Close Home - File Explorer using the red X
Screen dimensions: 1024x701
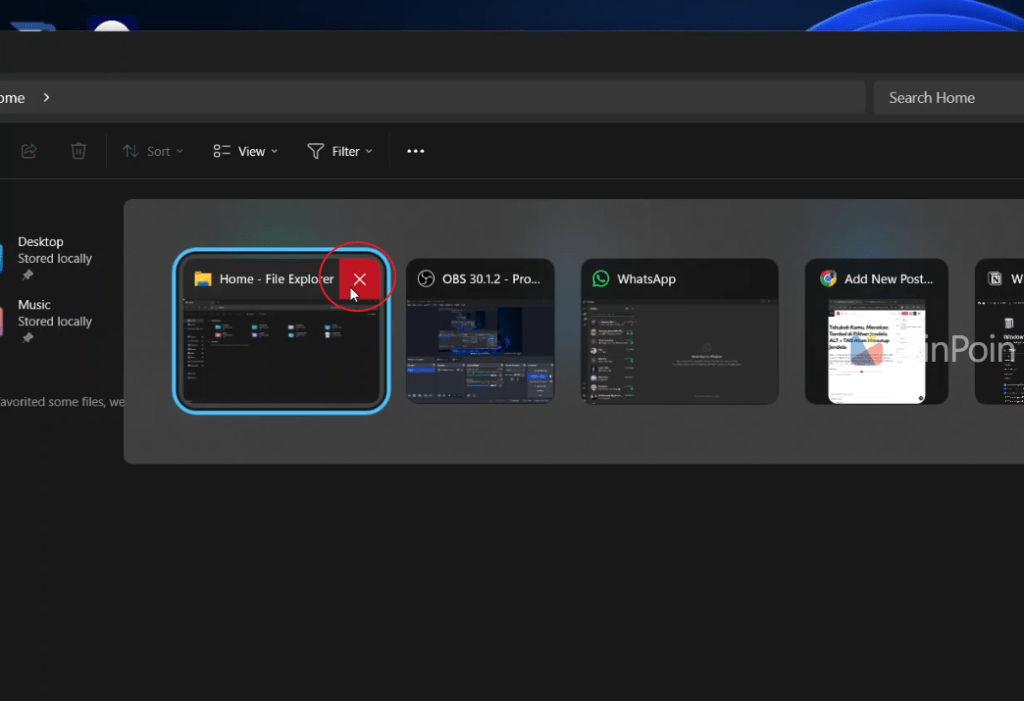(359, 279)
